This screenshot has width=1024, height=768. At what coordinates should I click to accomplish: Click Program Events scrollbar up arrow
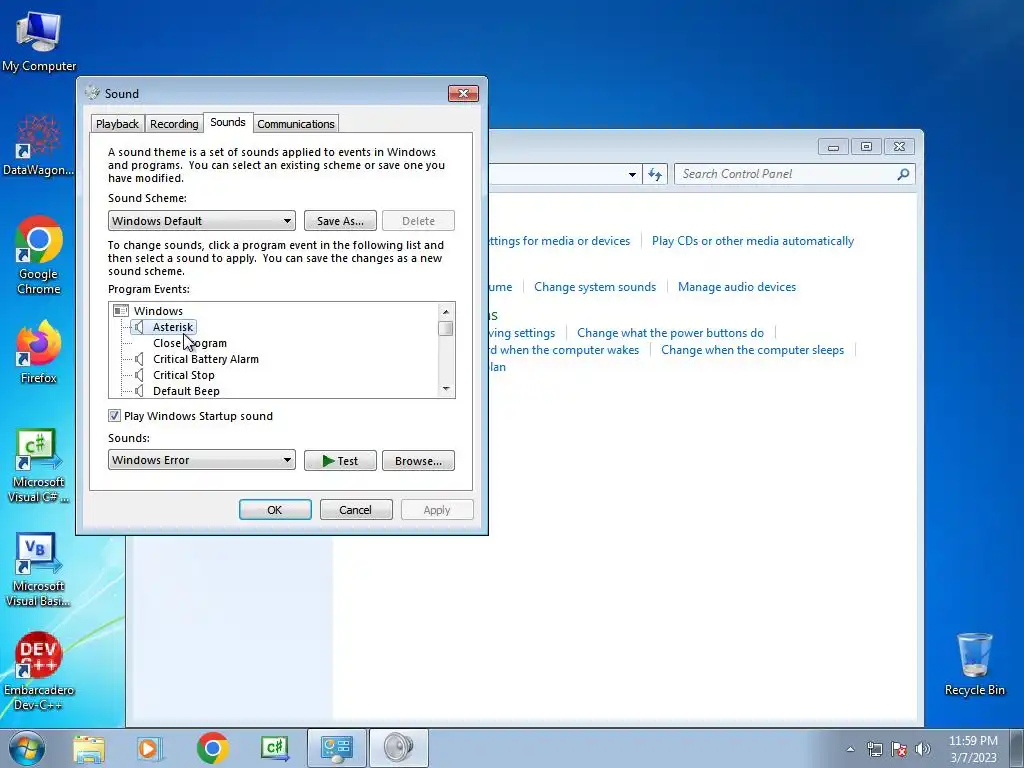[x=446, y=312]
